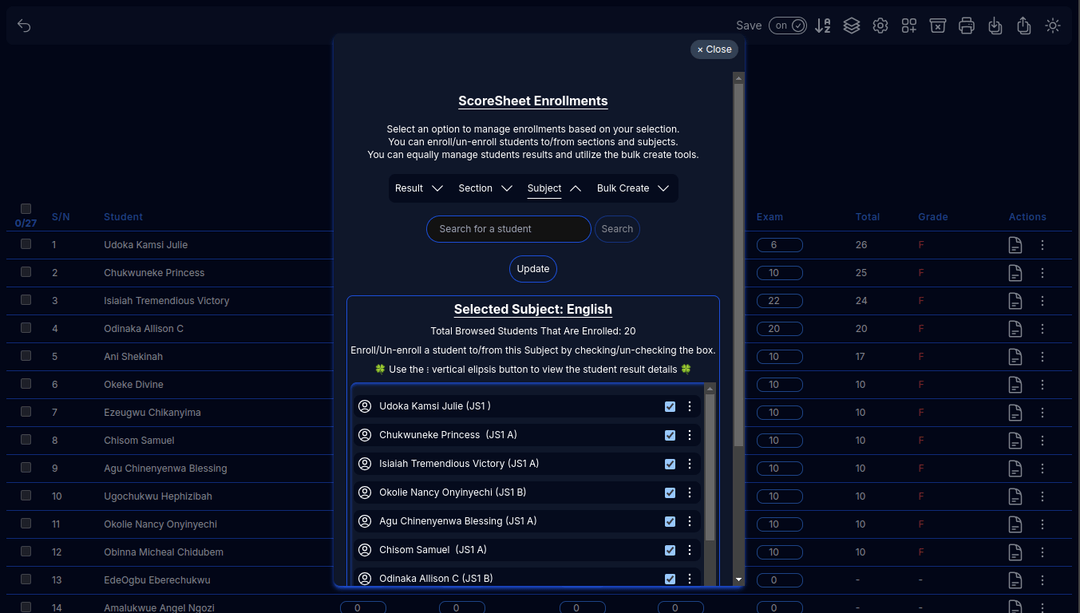1080x613 pixels.
Task: Click the Update button
Action: (532, 268)
